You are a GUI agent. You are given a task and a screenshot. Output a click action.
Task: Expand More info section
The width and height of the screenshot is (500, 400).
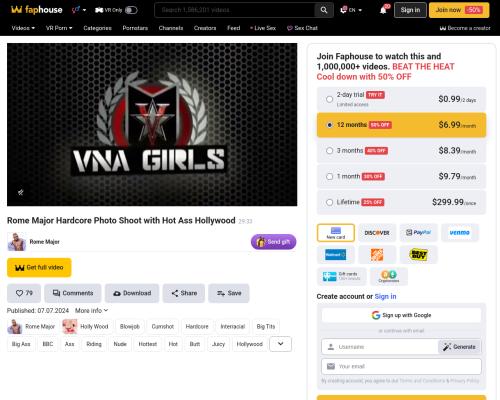[91, 310]
